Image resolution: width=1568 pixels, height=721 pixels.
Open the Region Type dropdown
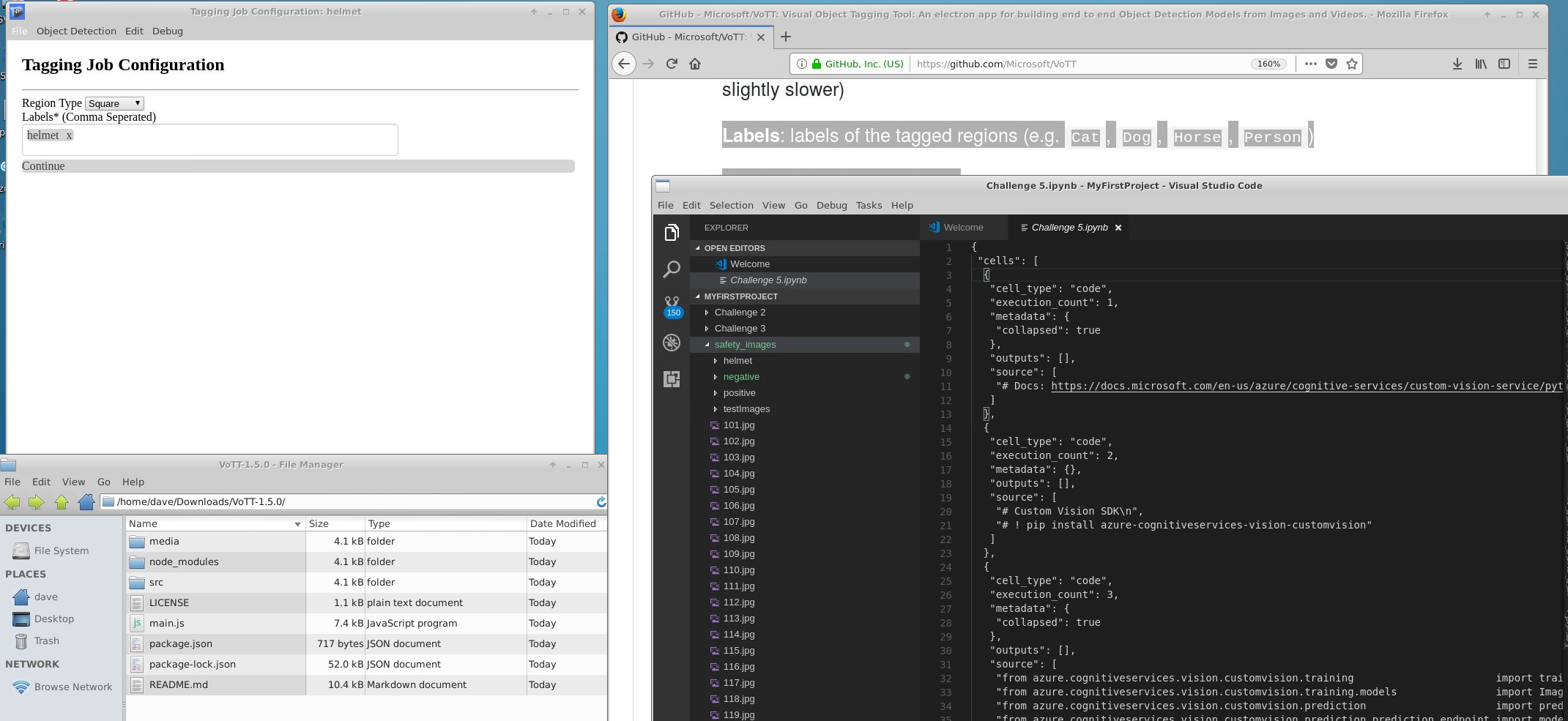point(114,103)
